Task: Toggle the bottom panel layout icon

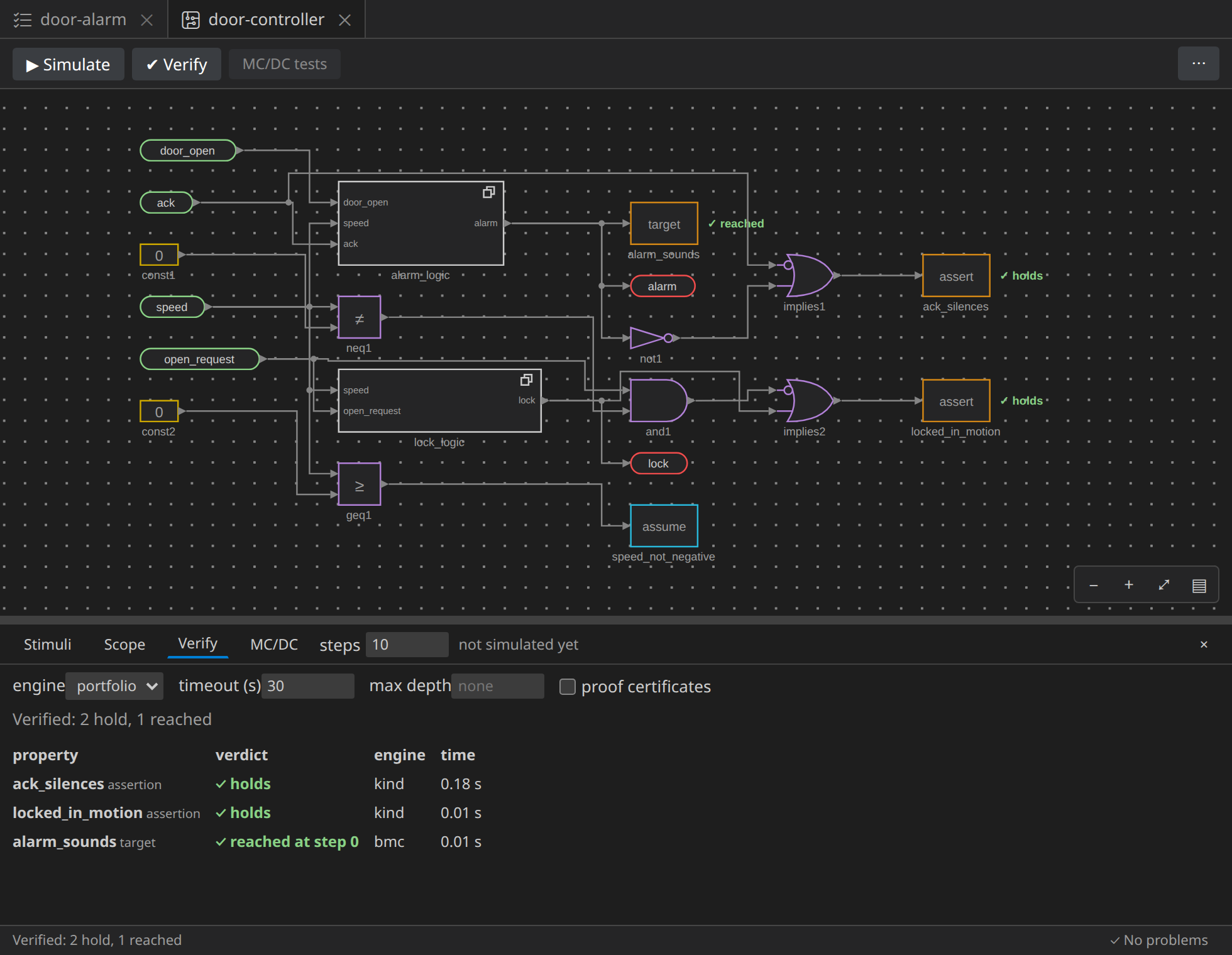Action: 1199,585
